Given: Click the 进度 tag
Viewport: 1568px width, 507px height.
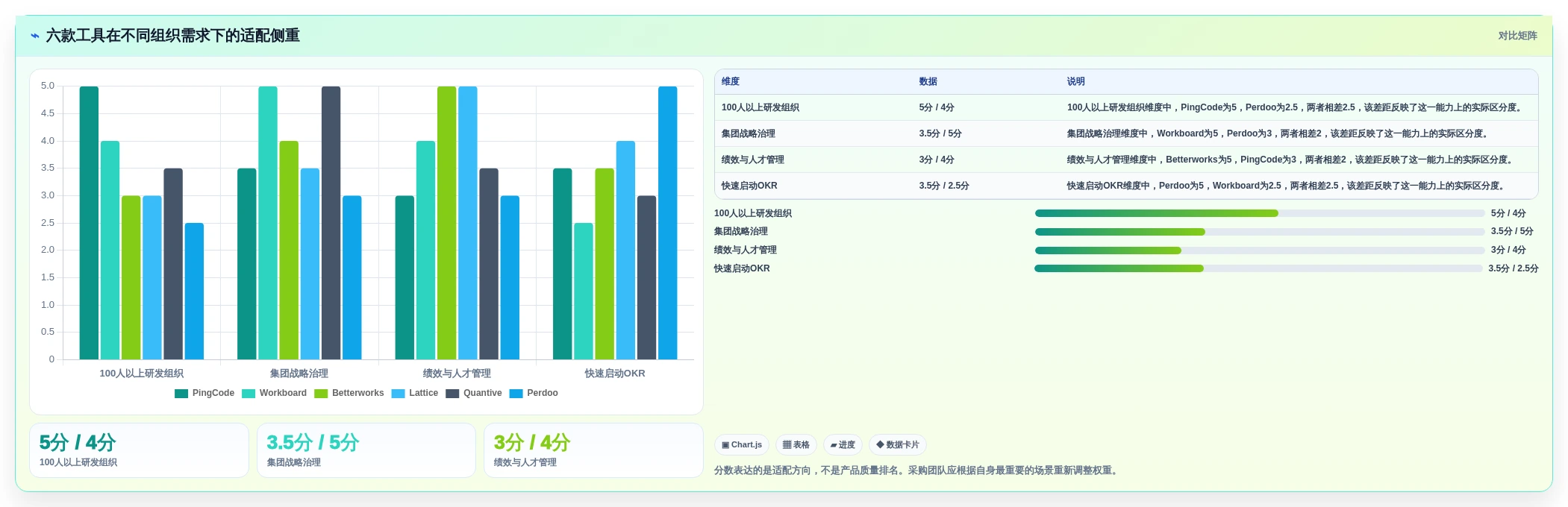Looking at the screenshot, I should tap(843, 445).
